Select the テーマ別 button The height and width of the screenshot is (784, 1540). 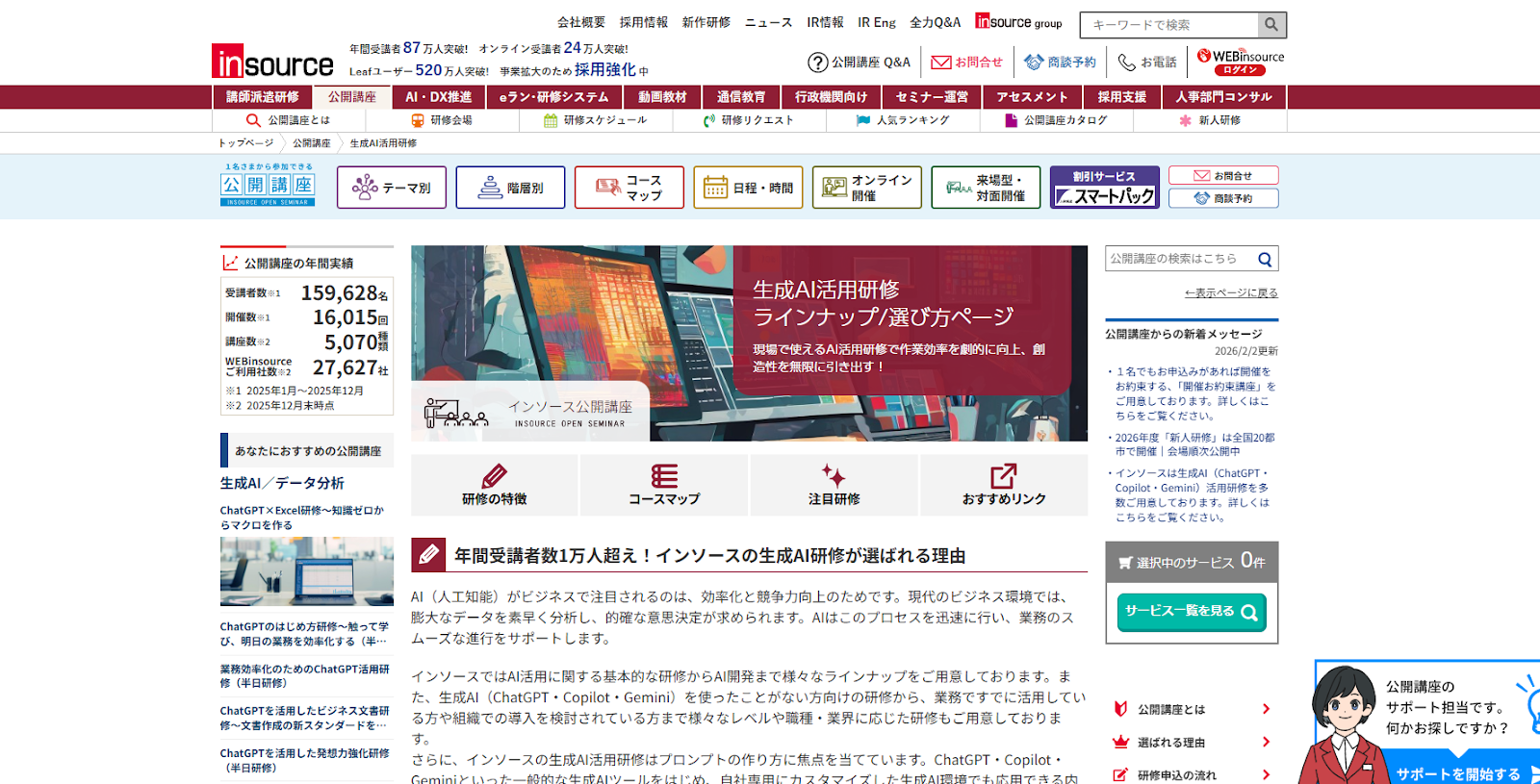point(392,188)
